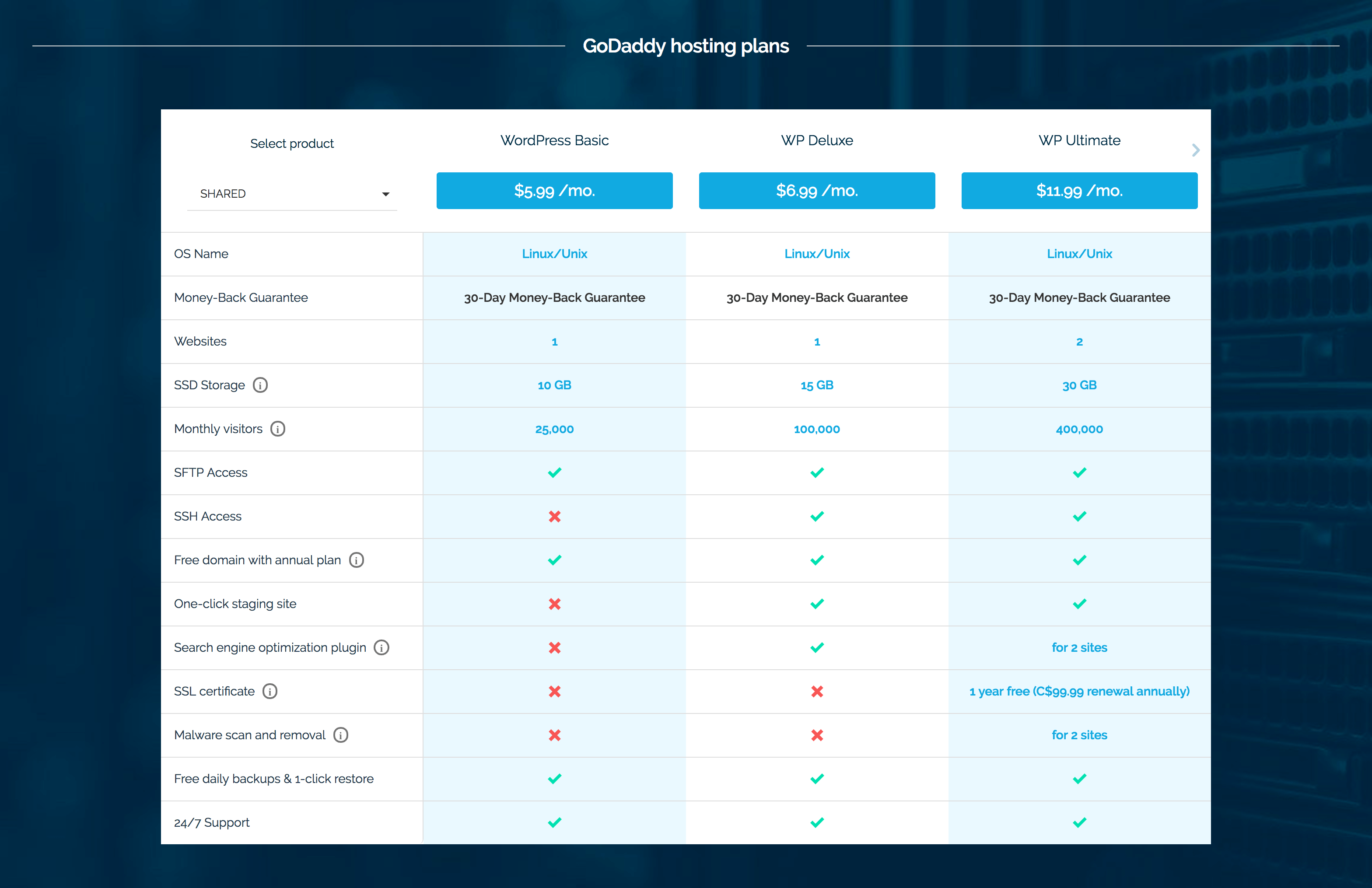
Task: Click the 'for 2 sites' text under WP Ultimate
Action: [x=1079, y=647]
